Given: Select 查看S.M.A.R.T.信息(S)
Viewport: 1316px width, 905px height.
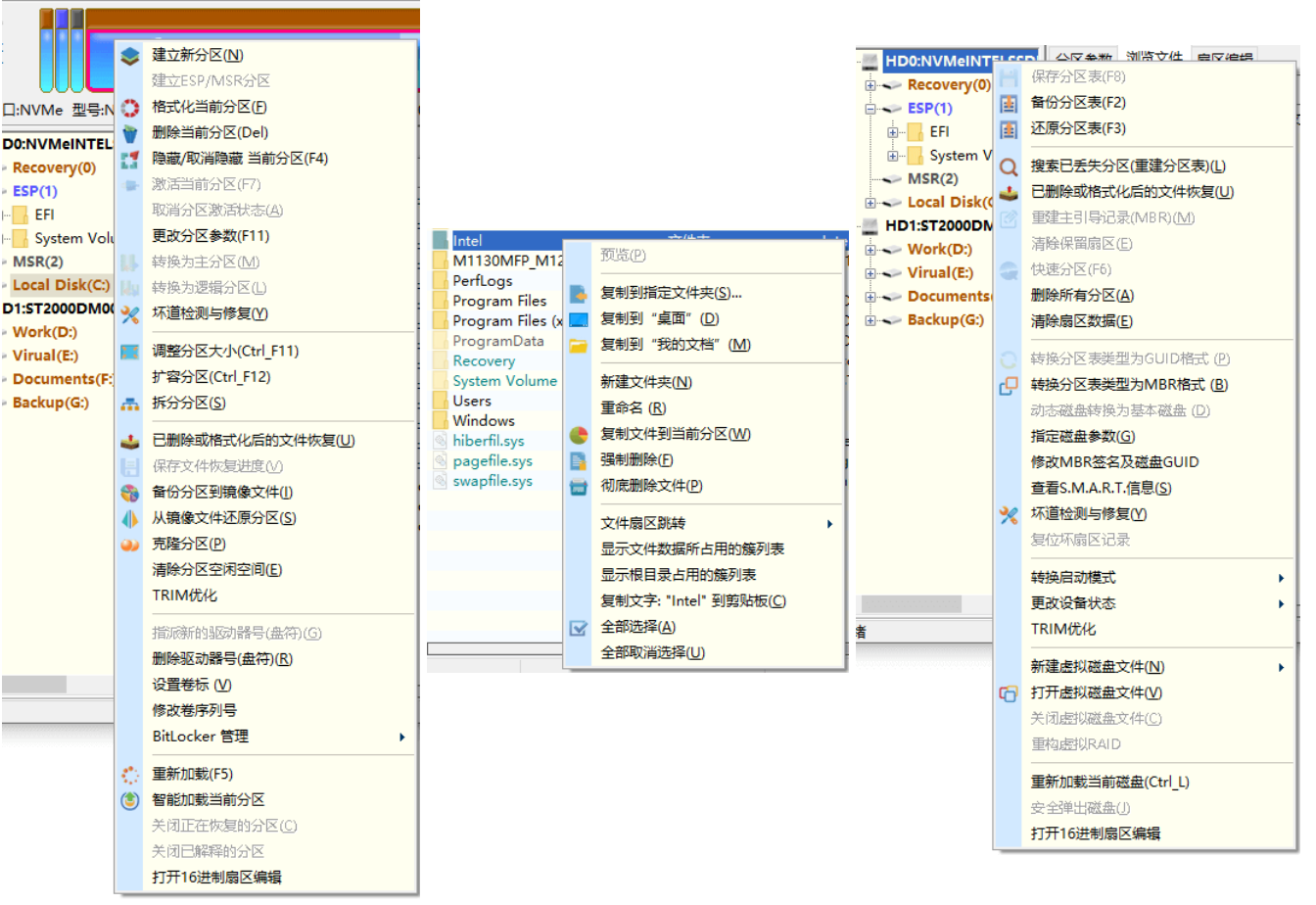Looking at the screenshot, I should [1101, 489].
